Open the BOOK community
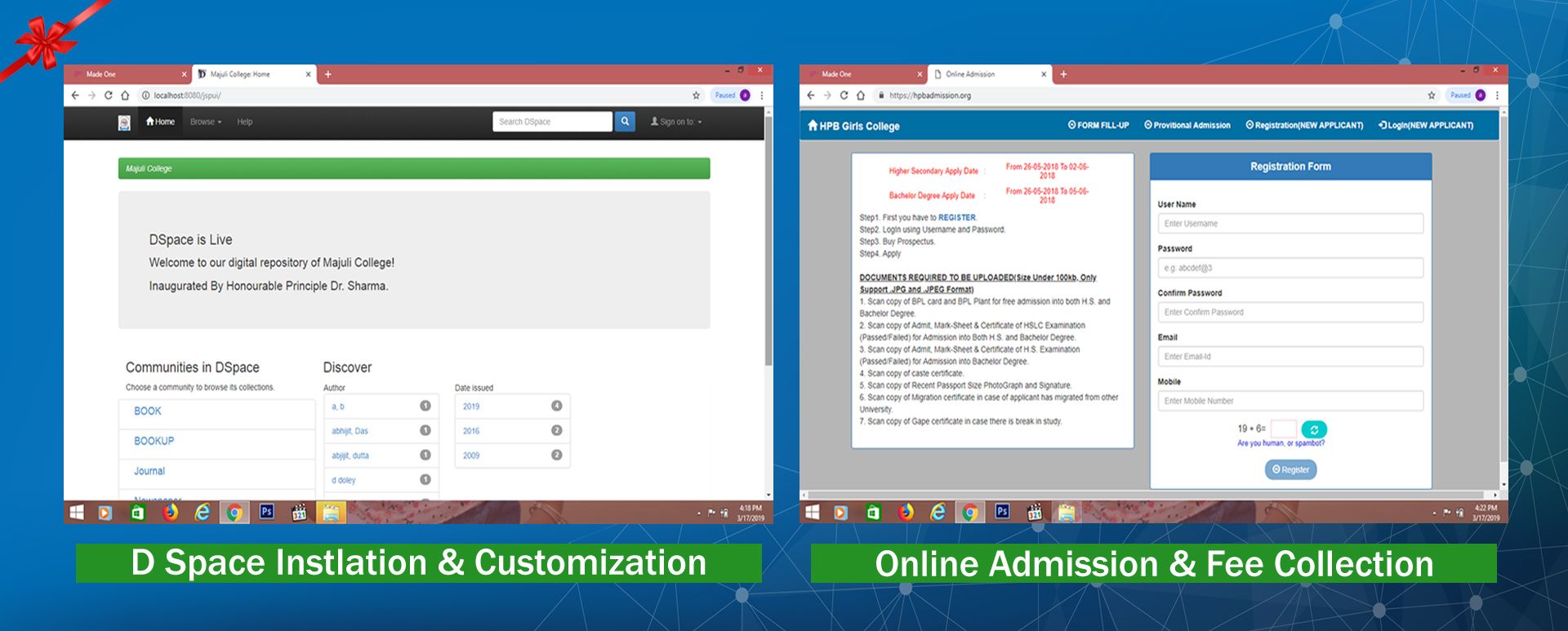This screenshot has width=1568, height=631. [148, 411]
